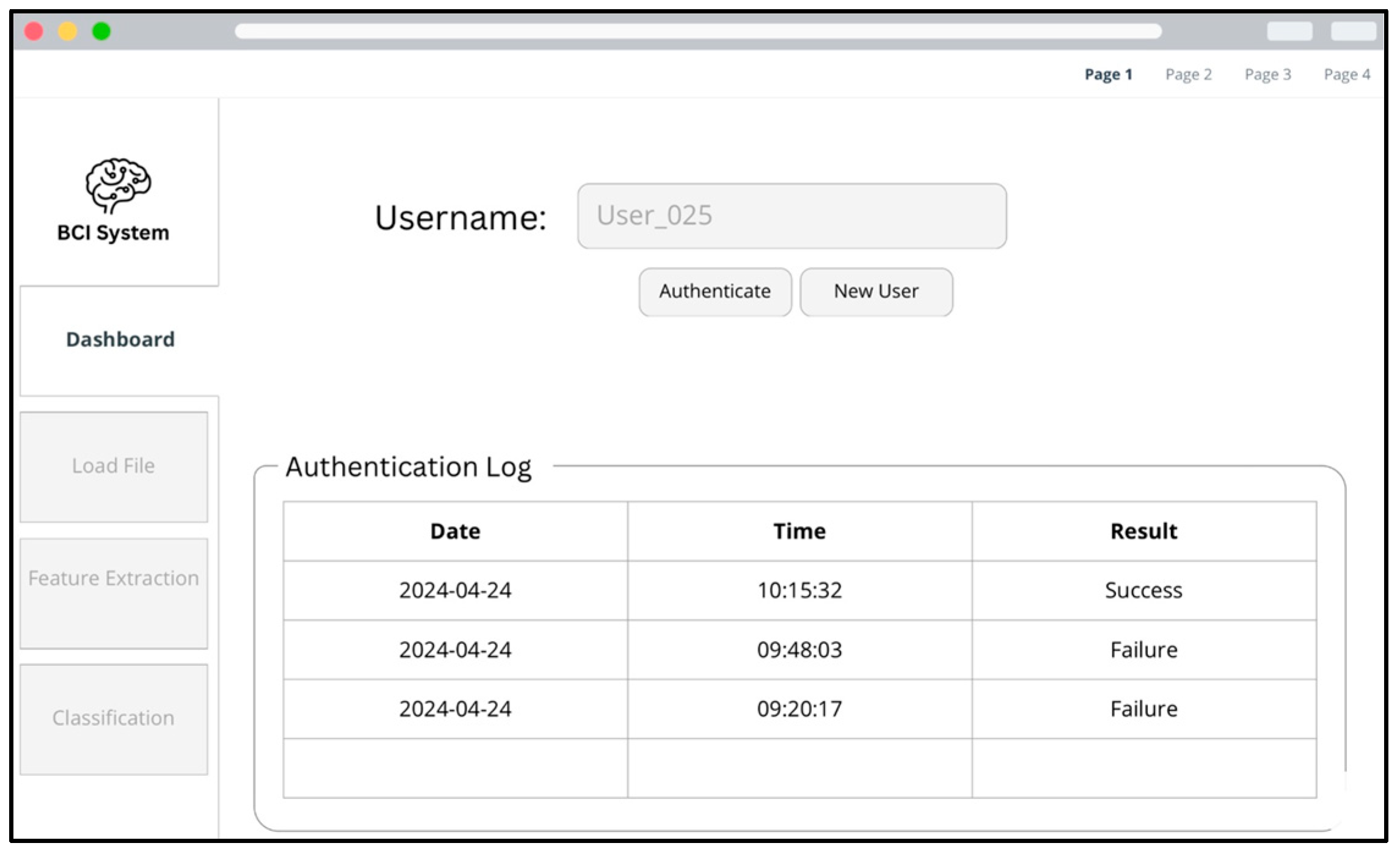Click the red close window dot
1400x854 pixels.
point(34,31)
